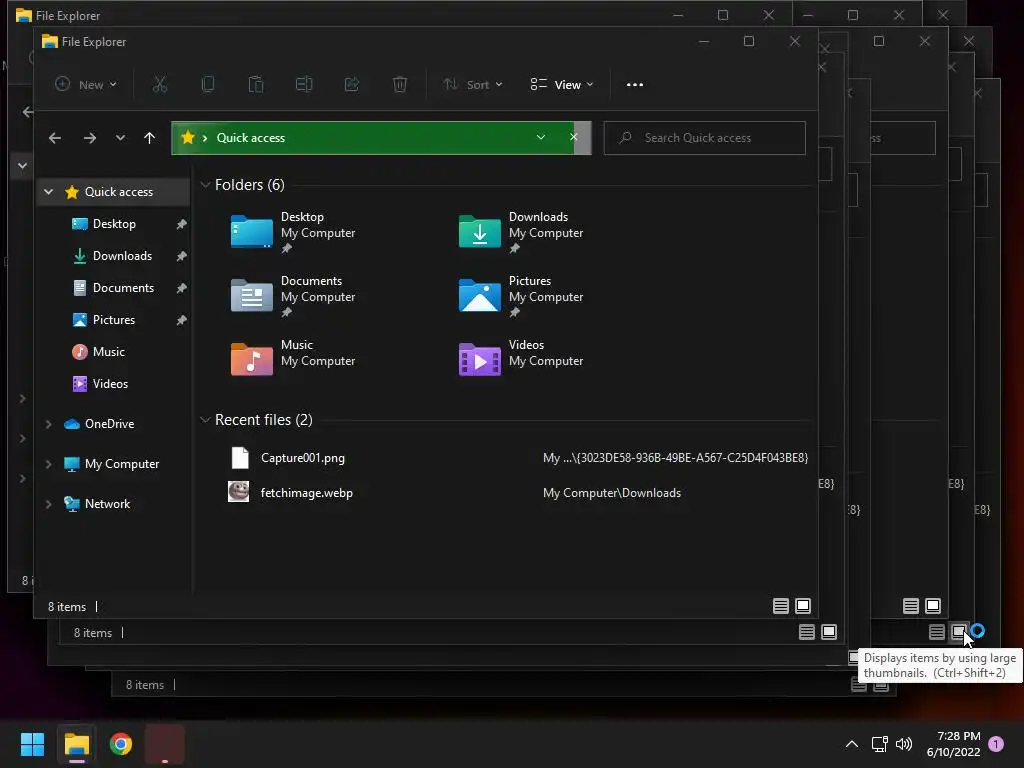Show hidden tray icons chevron

(x=852, y=744)
